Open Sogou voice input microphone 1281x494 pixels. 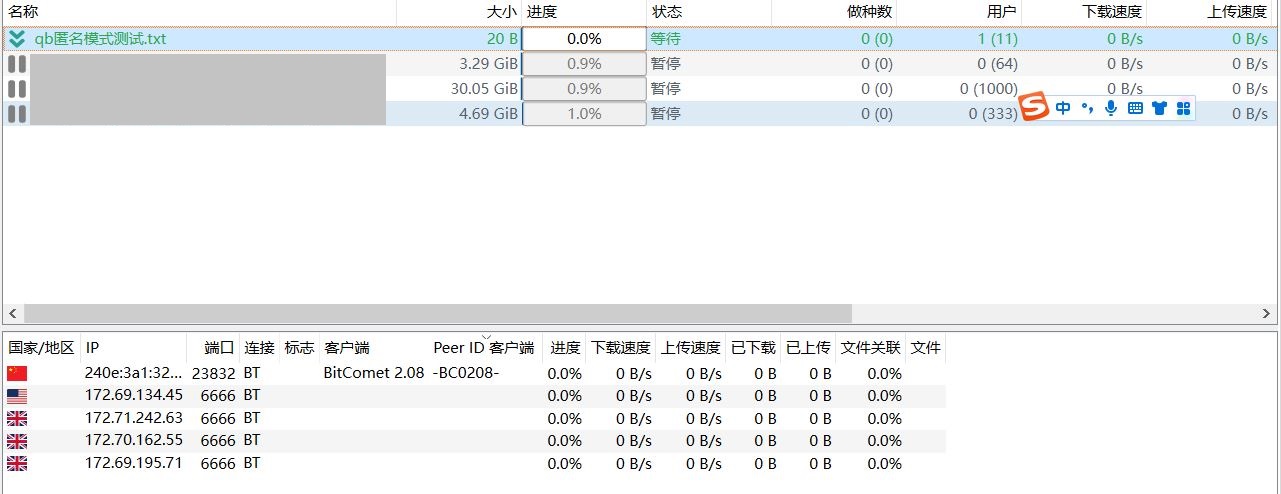click(x=1111, y=108)
